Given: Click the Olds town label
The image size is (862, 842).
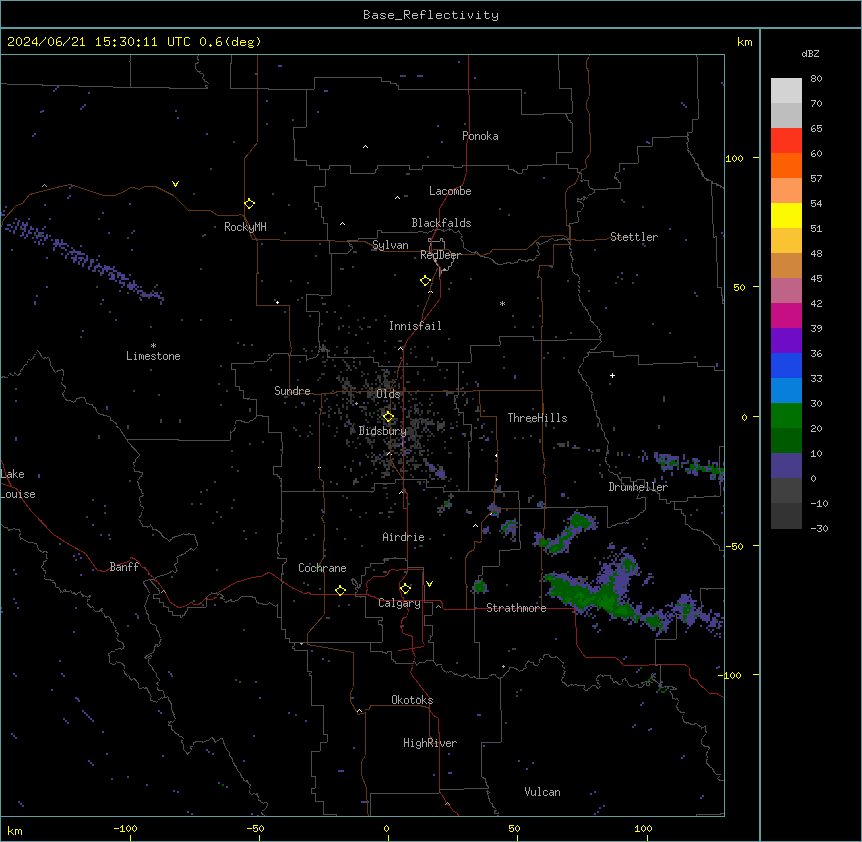Looking at the screenshot, I should (388, 394).
